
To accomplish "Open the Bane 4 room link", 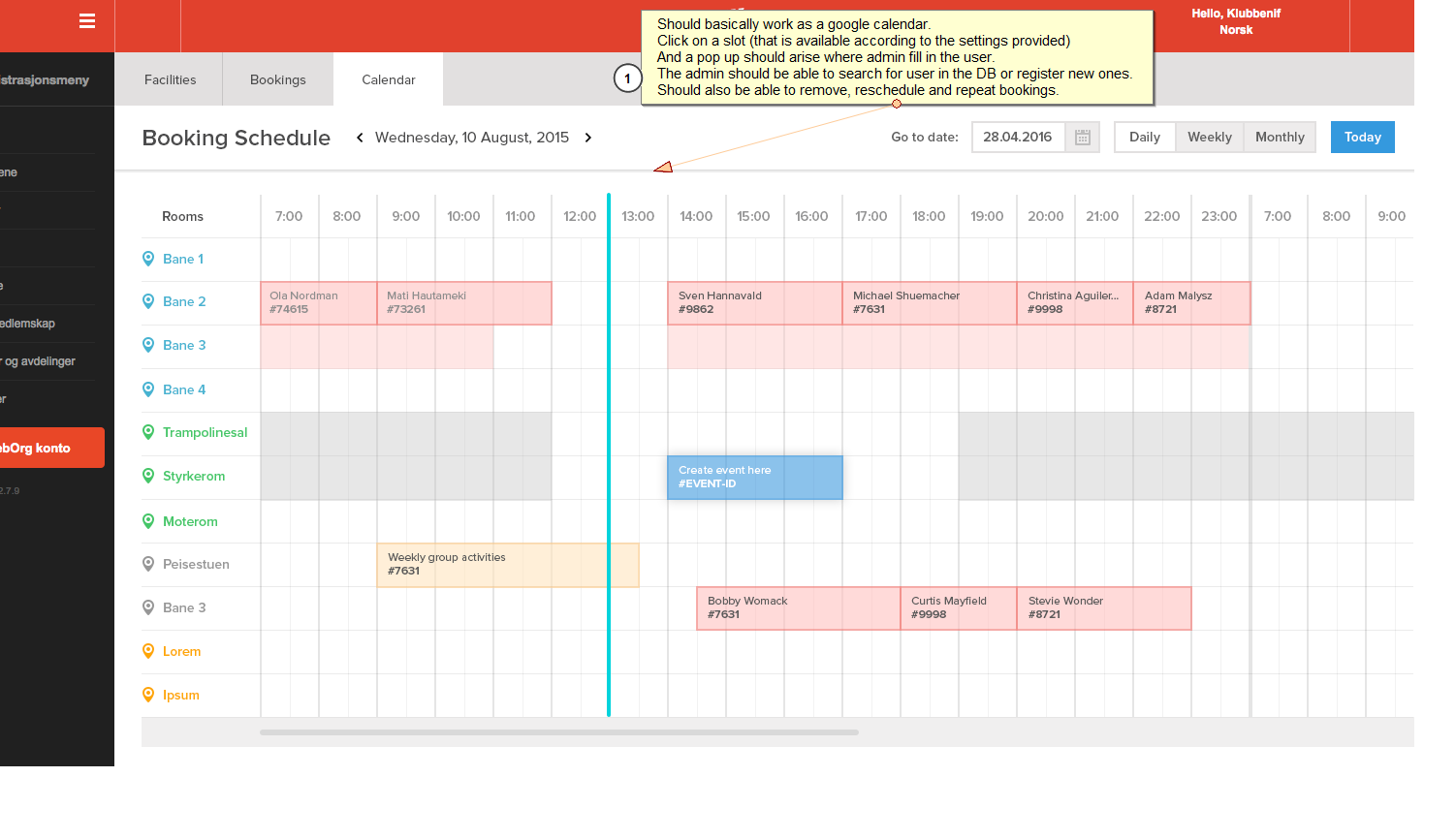I will point(184,389).
